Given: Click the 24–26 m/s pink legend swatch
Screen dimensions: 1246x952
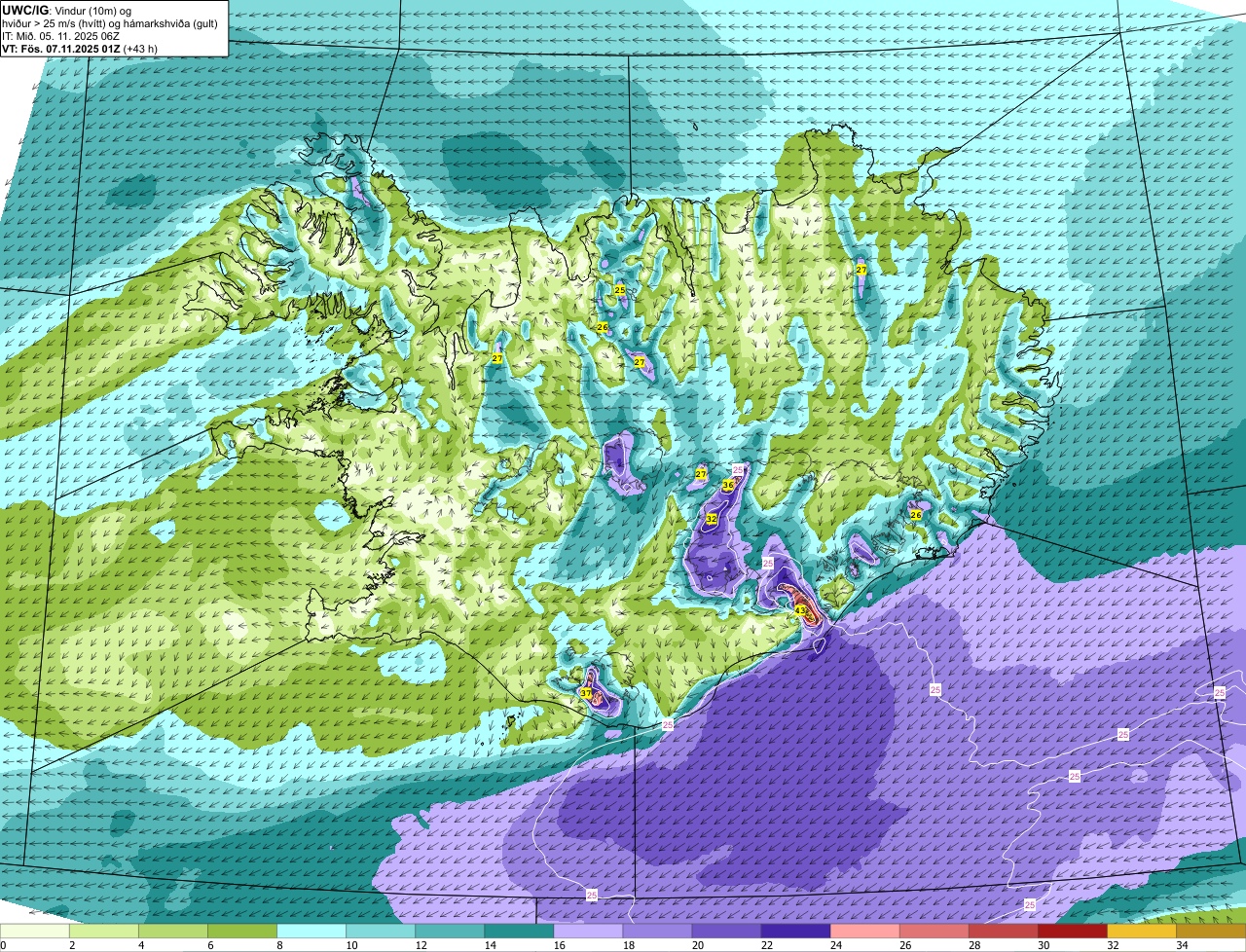Looking at the screenshot, I should pyautogui.click(x=864, y=932).
